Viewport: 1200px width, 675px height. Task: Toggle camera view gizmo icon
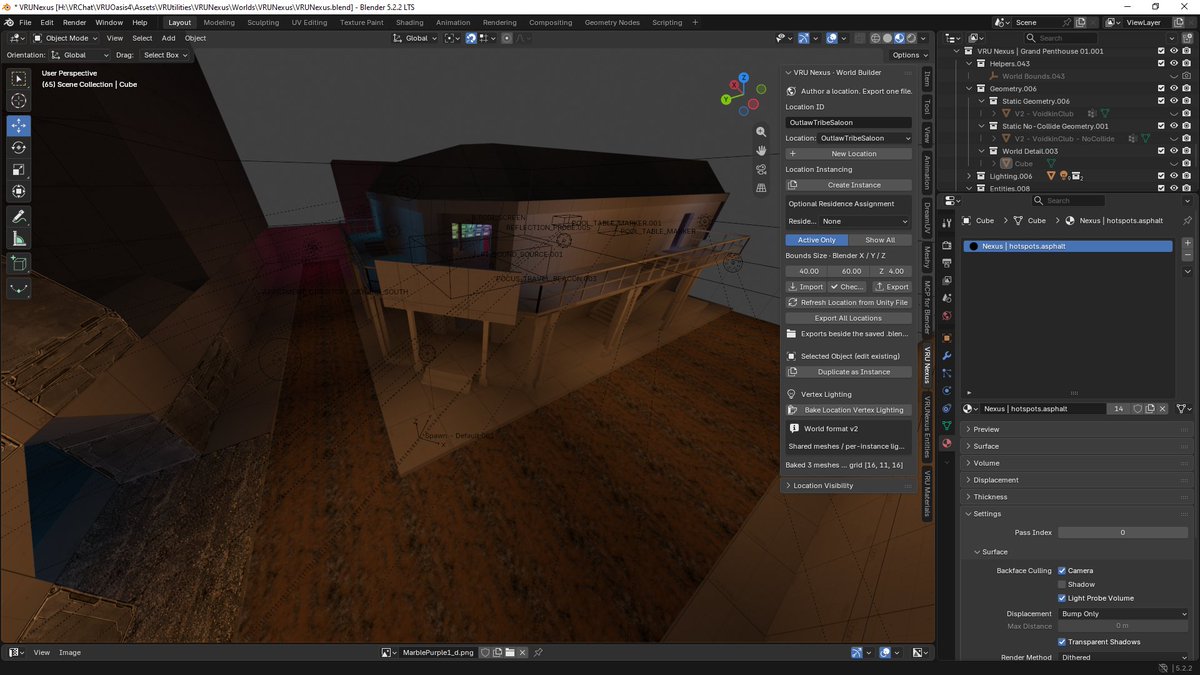pos(761,169)
